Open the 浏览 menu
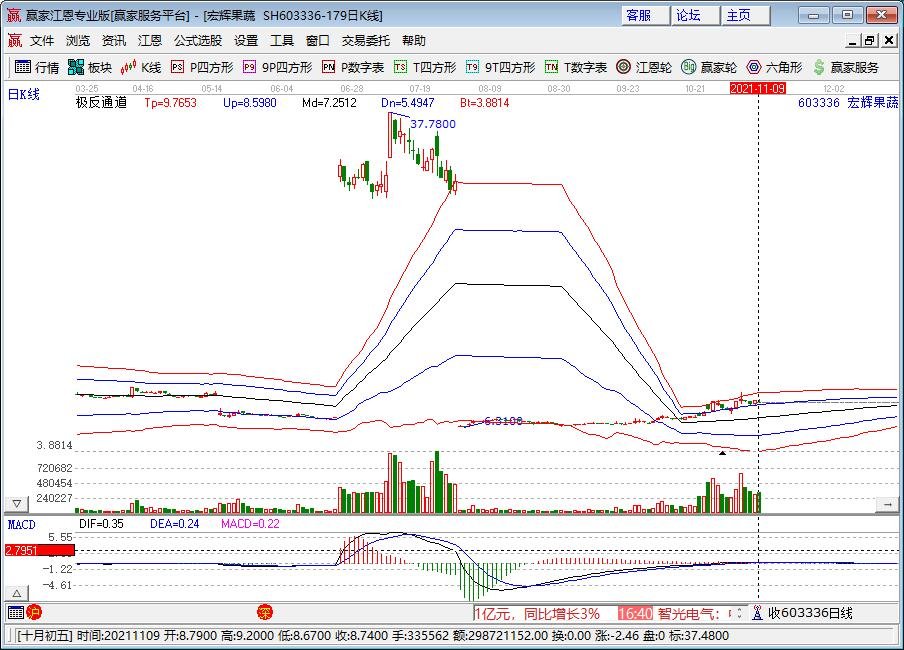This screenshot has height=650, width=904. pos(78,40)
